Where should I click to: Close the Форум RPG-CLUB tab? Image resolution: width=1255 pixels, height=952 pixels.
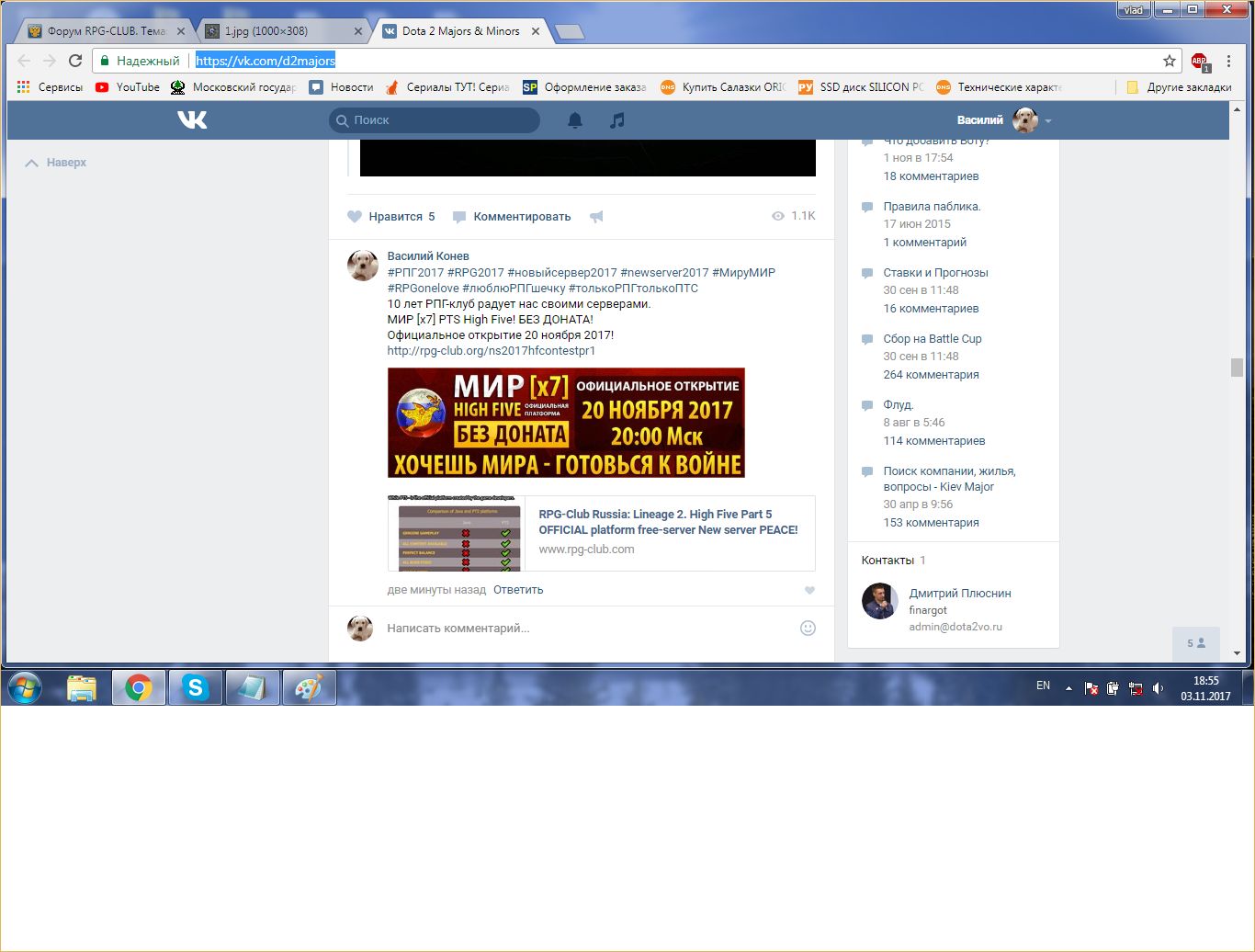point(181,31)
